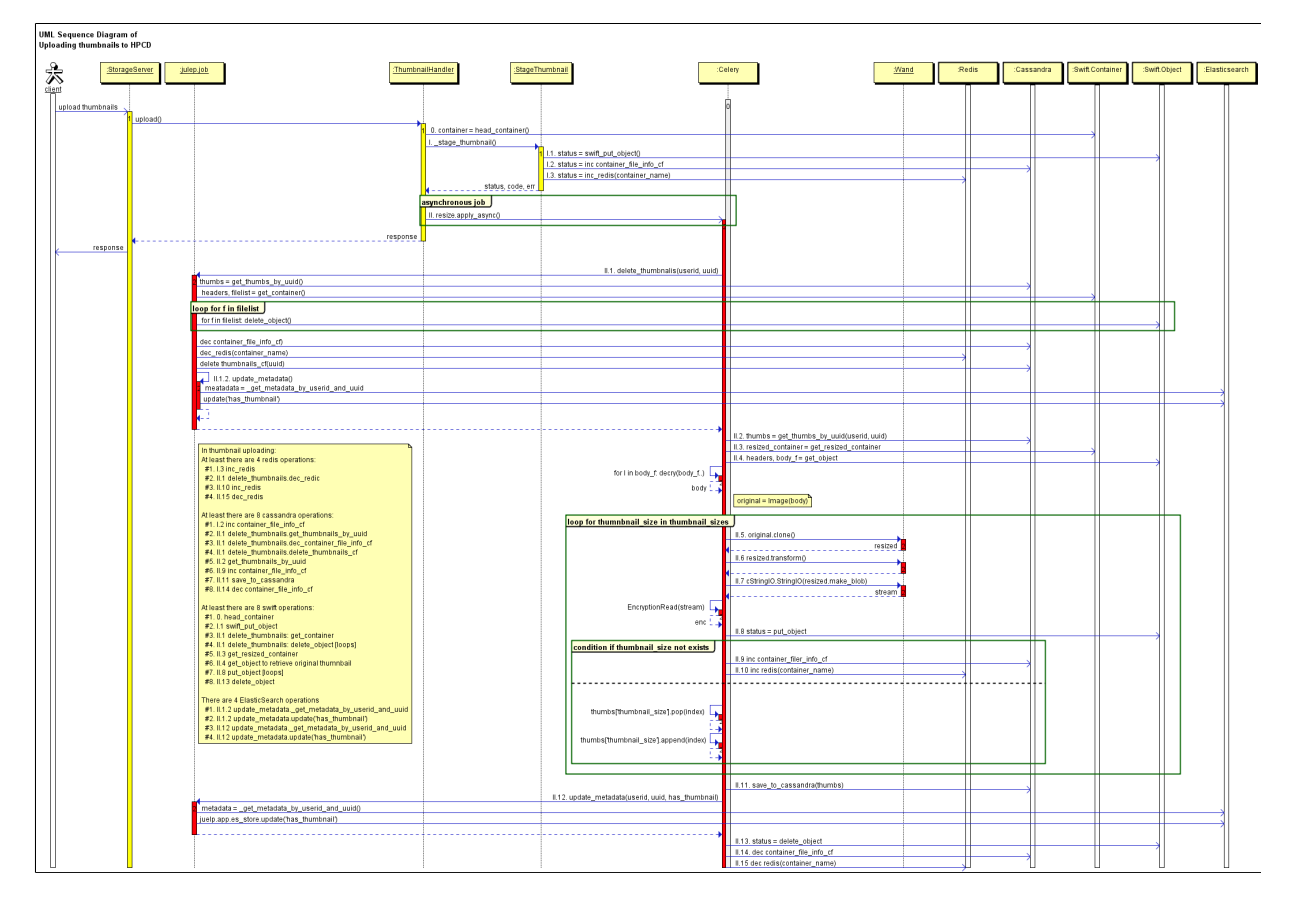Click the "condition if thumbnail_size not exists" label

pos(641,647)
